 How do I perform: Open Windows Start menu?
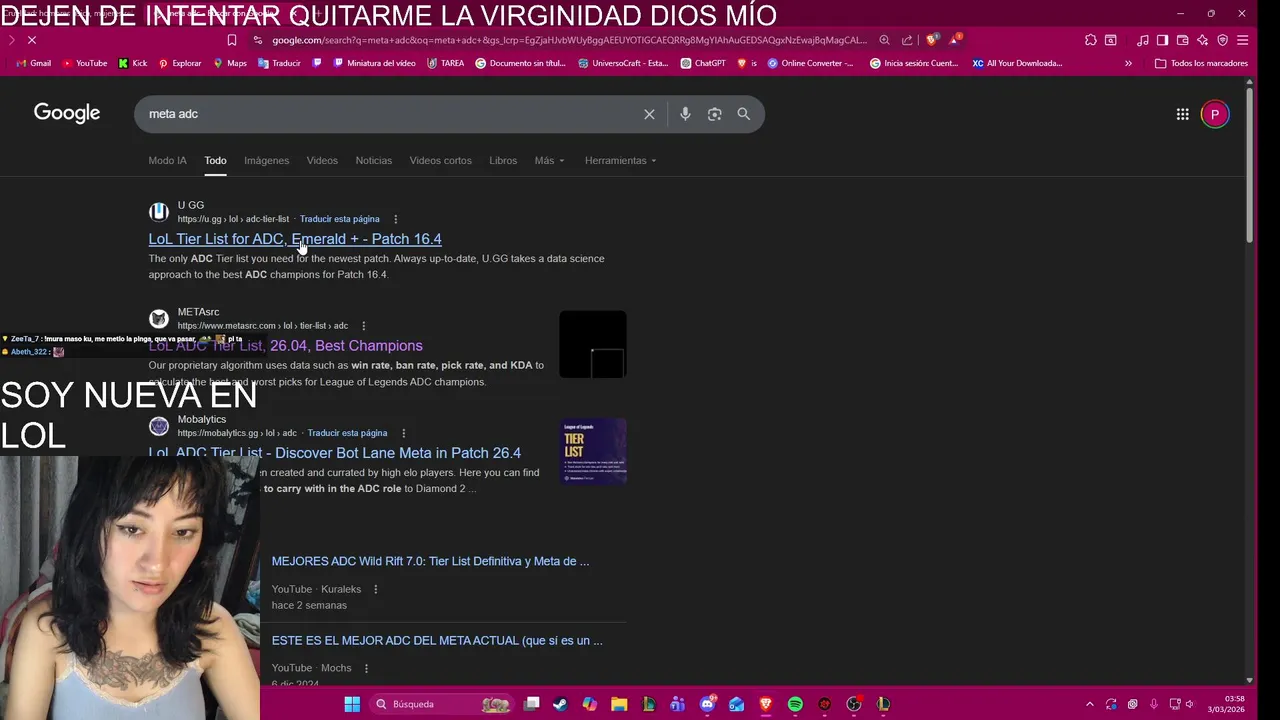(x=352, y=704)
